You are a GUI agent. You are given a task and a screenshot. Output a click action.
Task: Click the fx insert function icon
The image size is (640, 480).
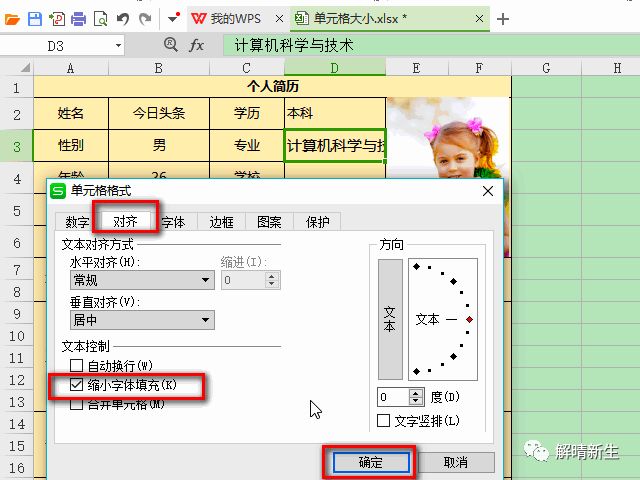[x=197, y=45]
